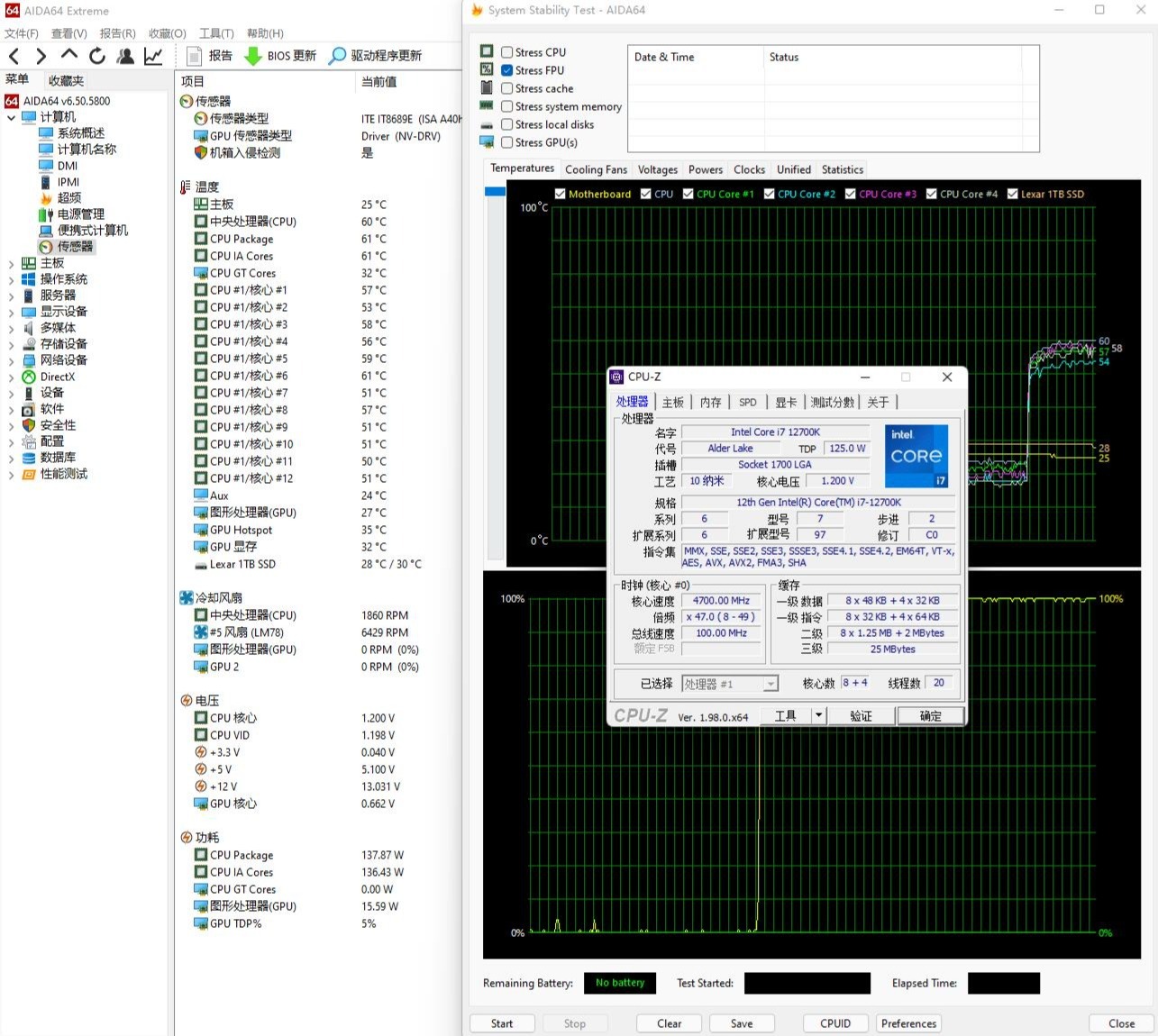This screenshot has height=1036, width=1158.
Task: Select 传感器 item in the left tree
Action: point(75,246)
